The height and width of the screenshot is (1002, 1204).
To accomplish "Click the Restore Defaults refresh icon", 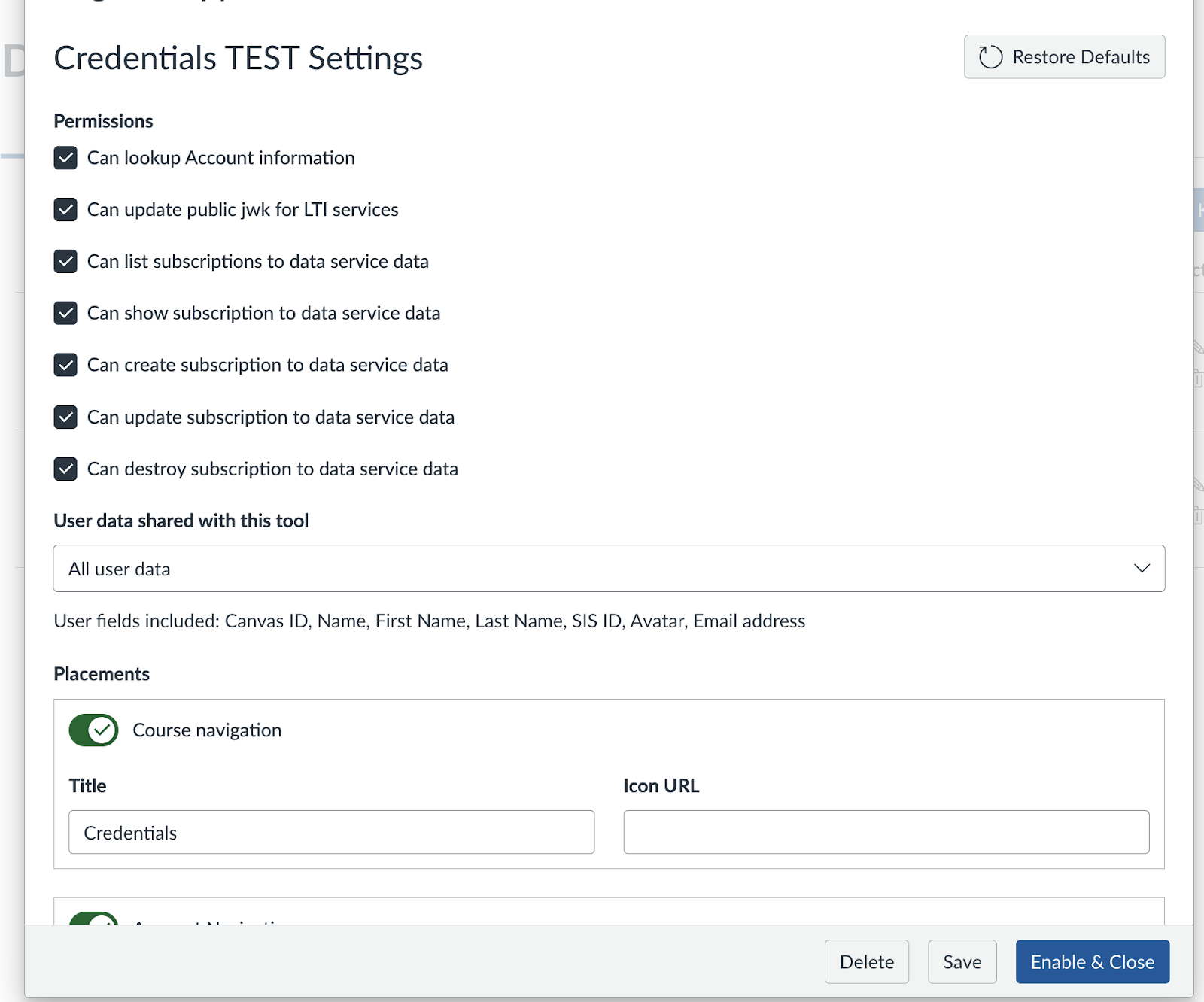I will click(x=990, y=57).
